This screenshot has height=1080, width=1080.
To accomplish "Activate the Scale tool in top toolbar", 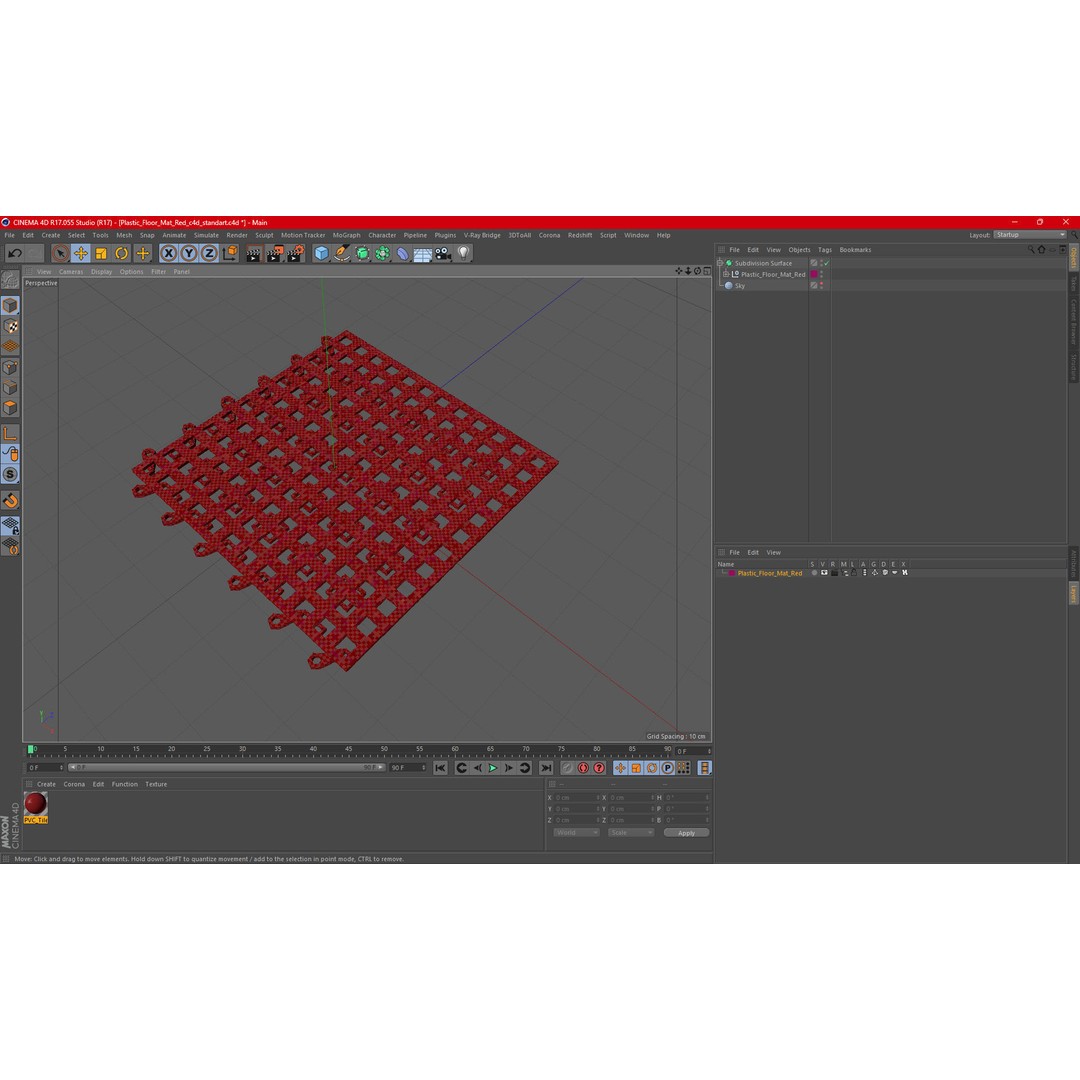I will tap(101, 253).
